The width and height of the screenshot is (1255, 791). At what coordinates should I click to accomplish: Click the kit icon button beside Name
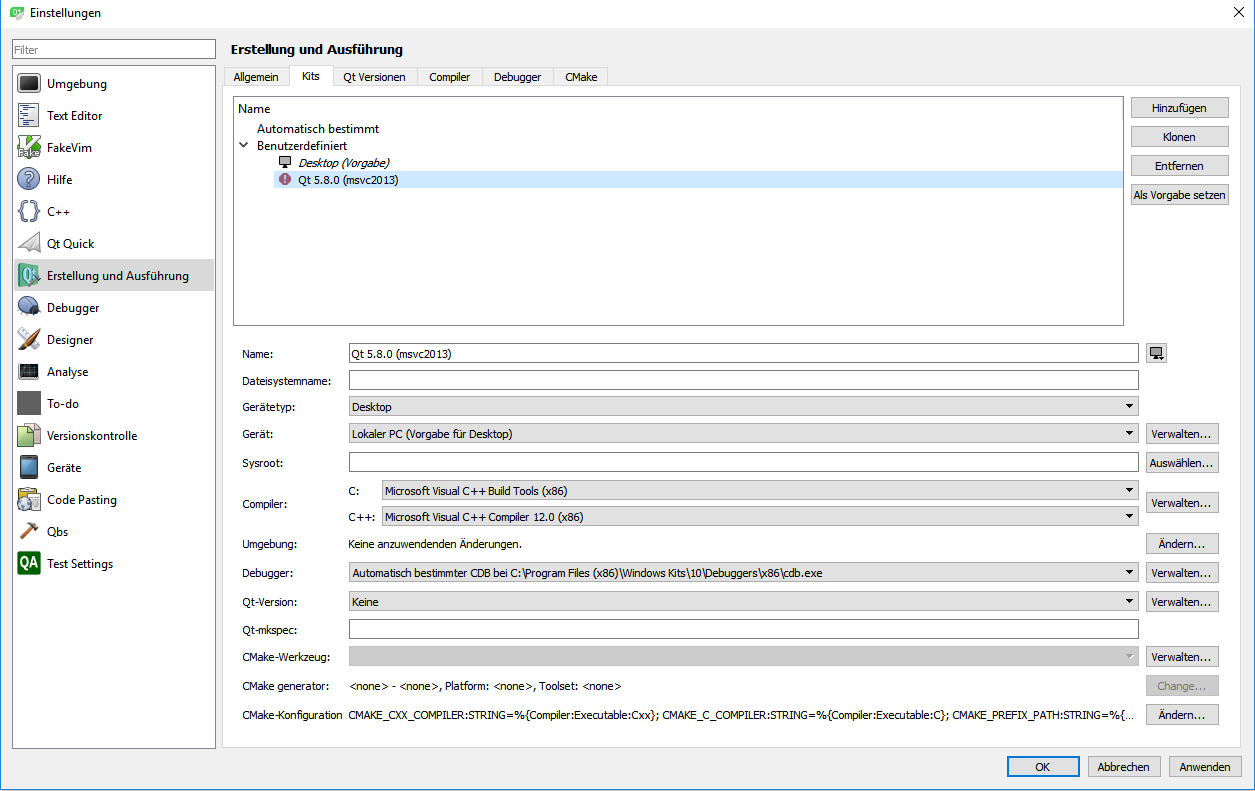point(1157,353)
